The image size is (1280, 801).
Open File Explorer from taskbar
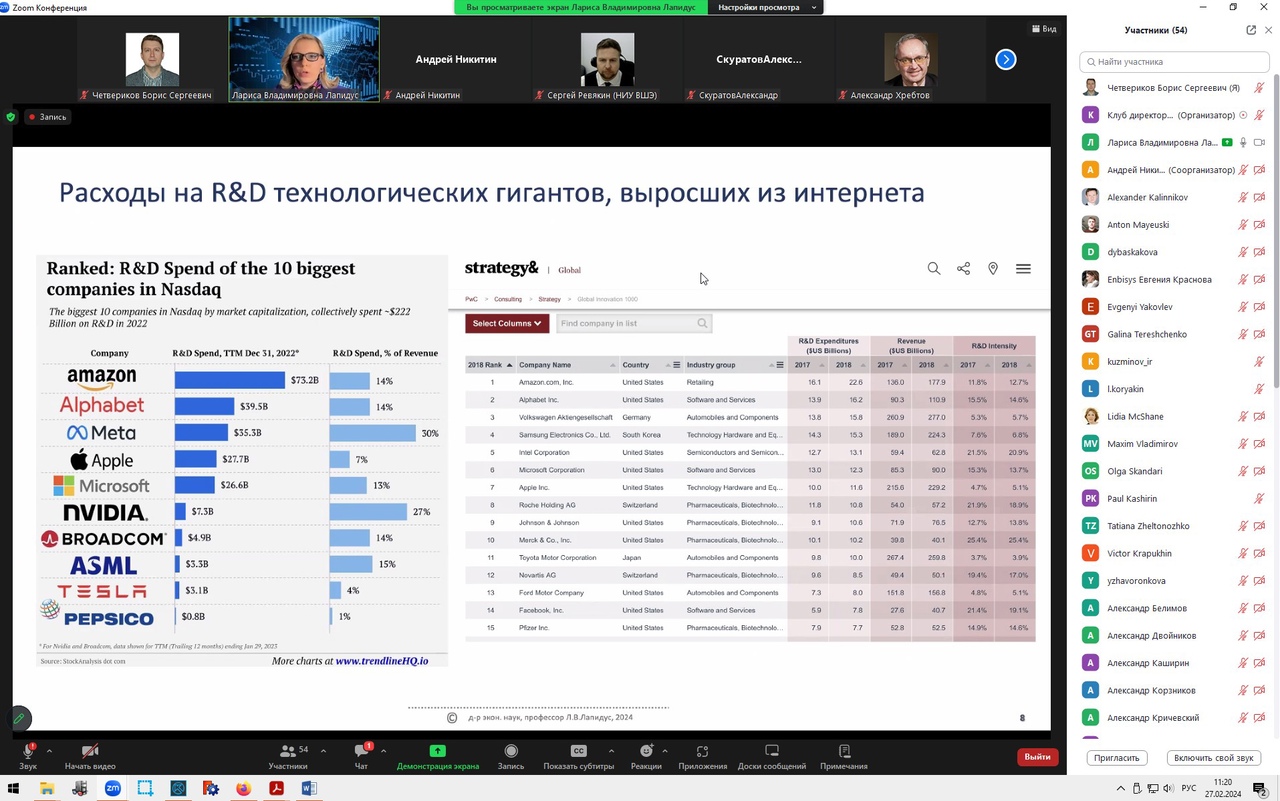tap(47, 788)
